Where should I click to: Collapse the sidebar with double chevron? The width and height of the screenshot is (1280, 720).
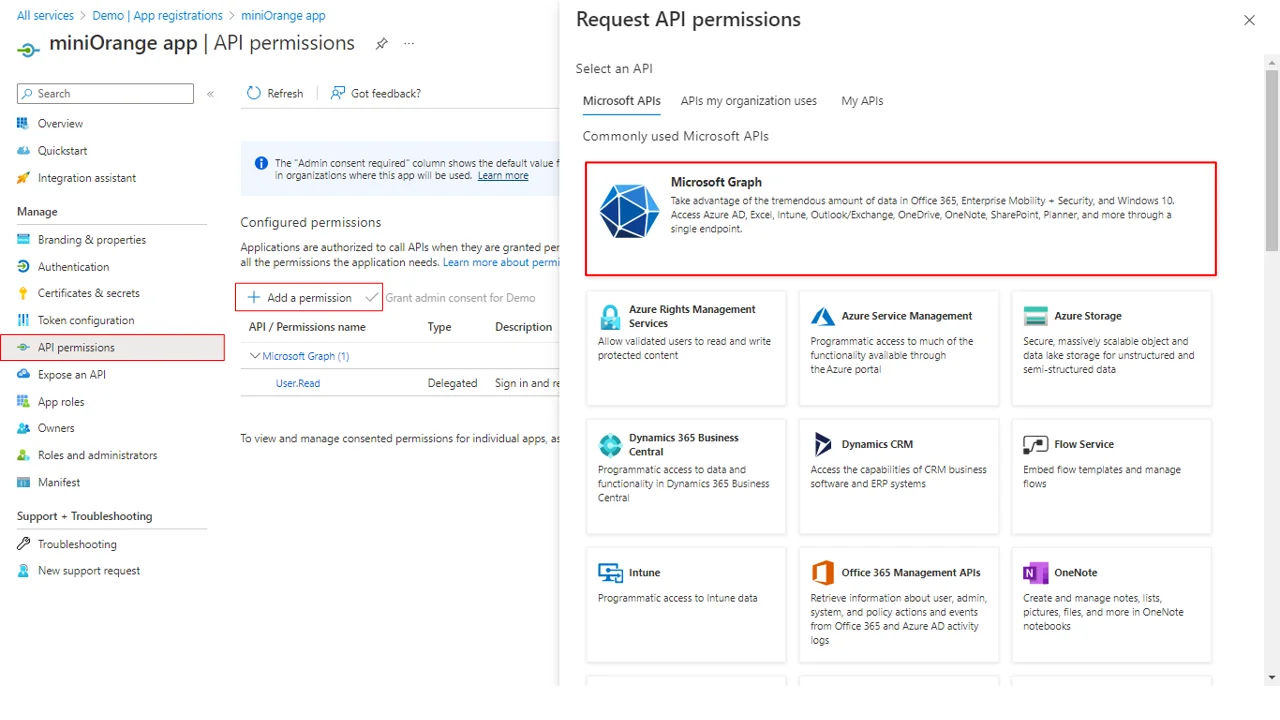pyautogui.click(x=210, y=94)
